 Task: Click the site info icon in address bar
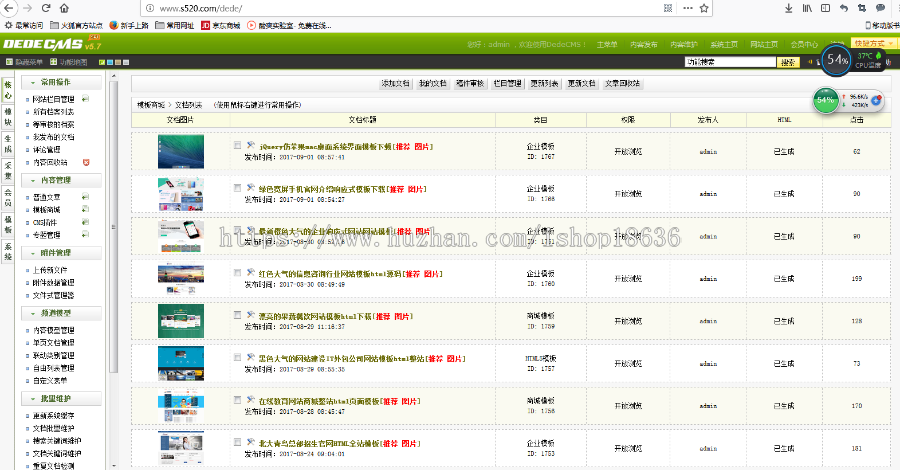150,8
